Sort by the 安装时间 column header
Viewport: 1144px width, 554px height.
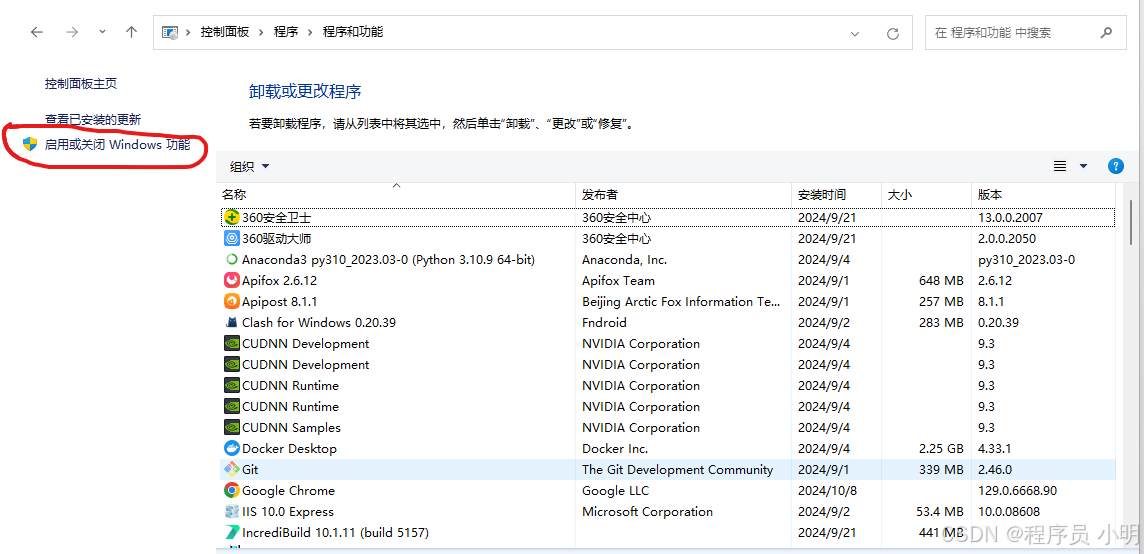[x=837, y=194]
